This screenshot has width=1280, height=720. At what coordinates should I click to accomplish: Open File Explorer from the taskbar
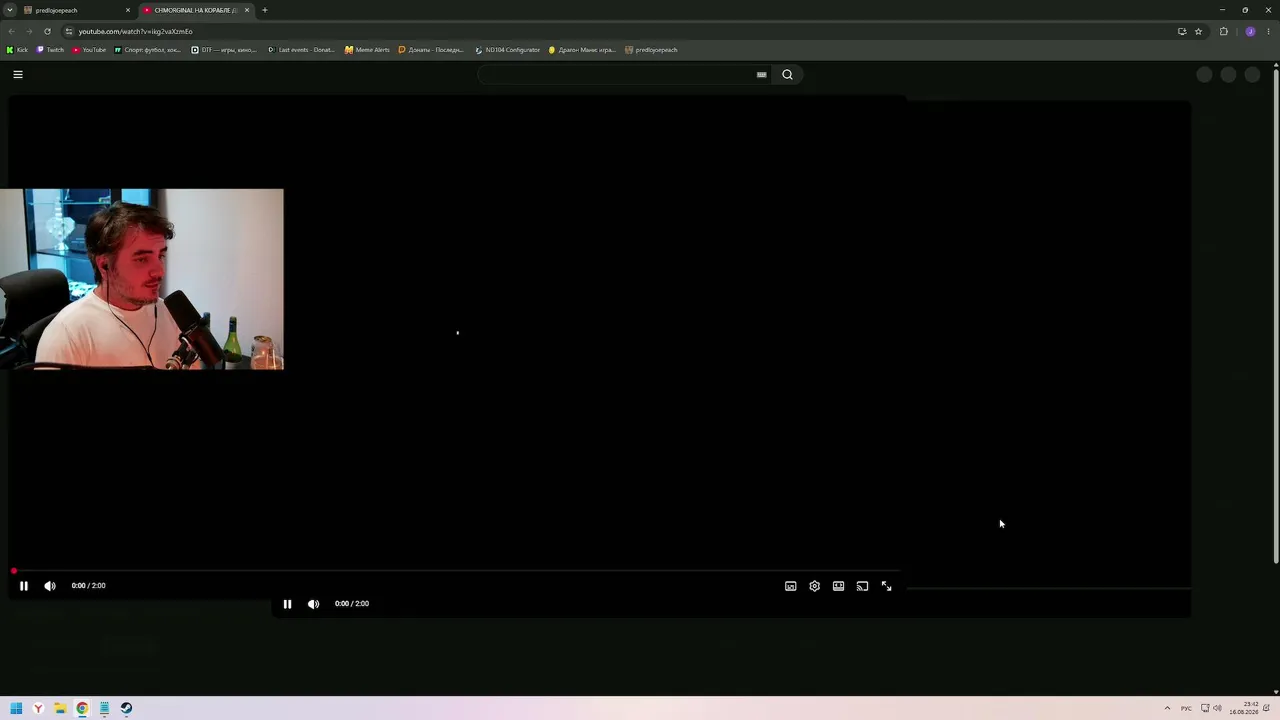60,708
